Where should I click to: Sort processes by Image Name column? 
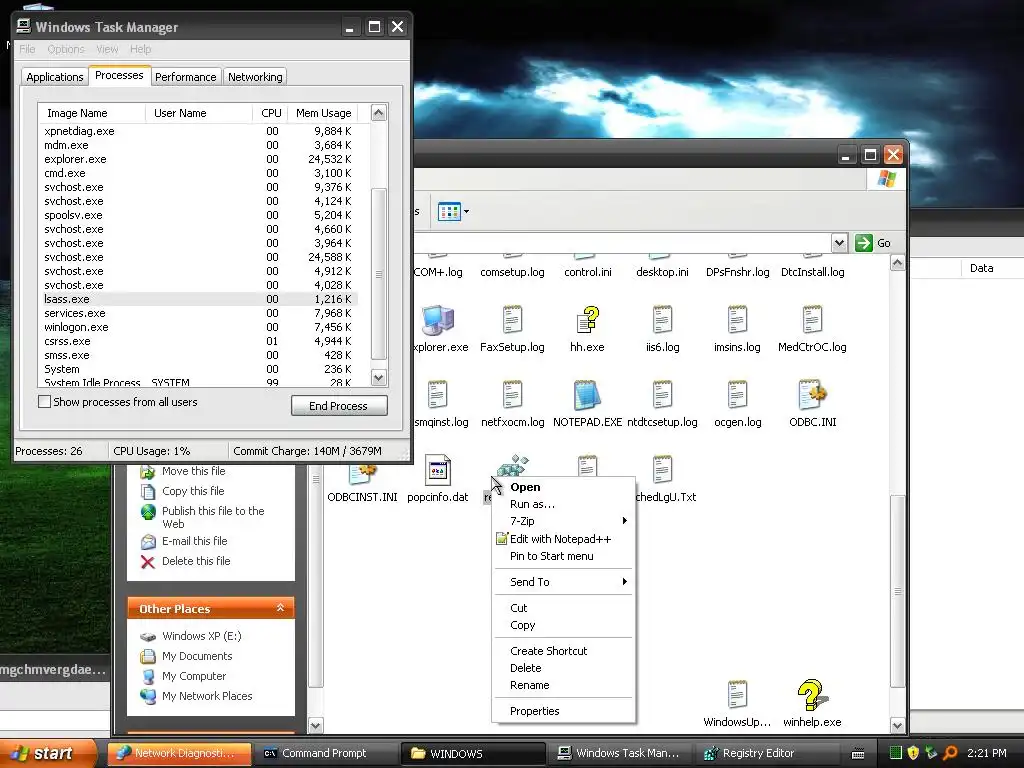point(91,113)
